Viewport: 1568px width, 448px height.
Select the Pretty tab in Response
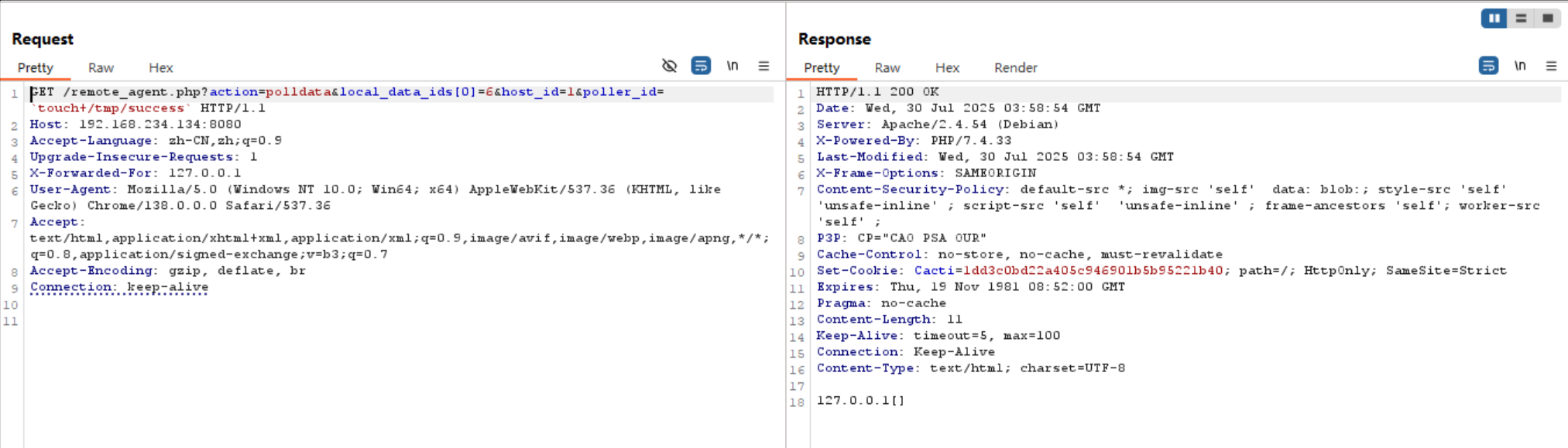(x=822, y=67)
